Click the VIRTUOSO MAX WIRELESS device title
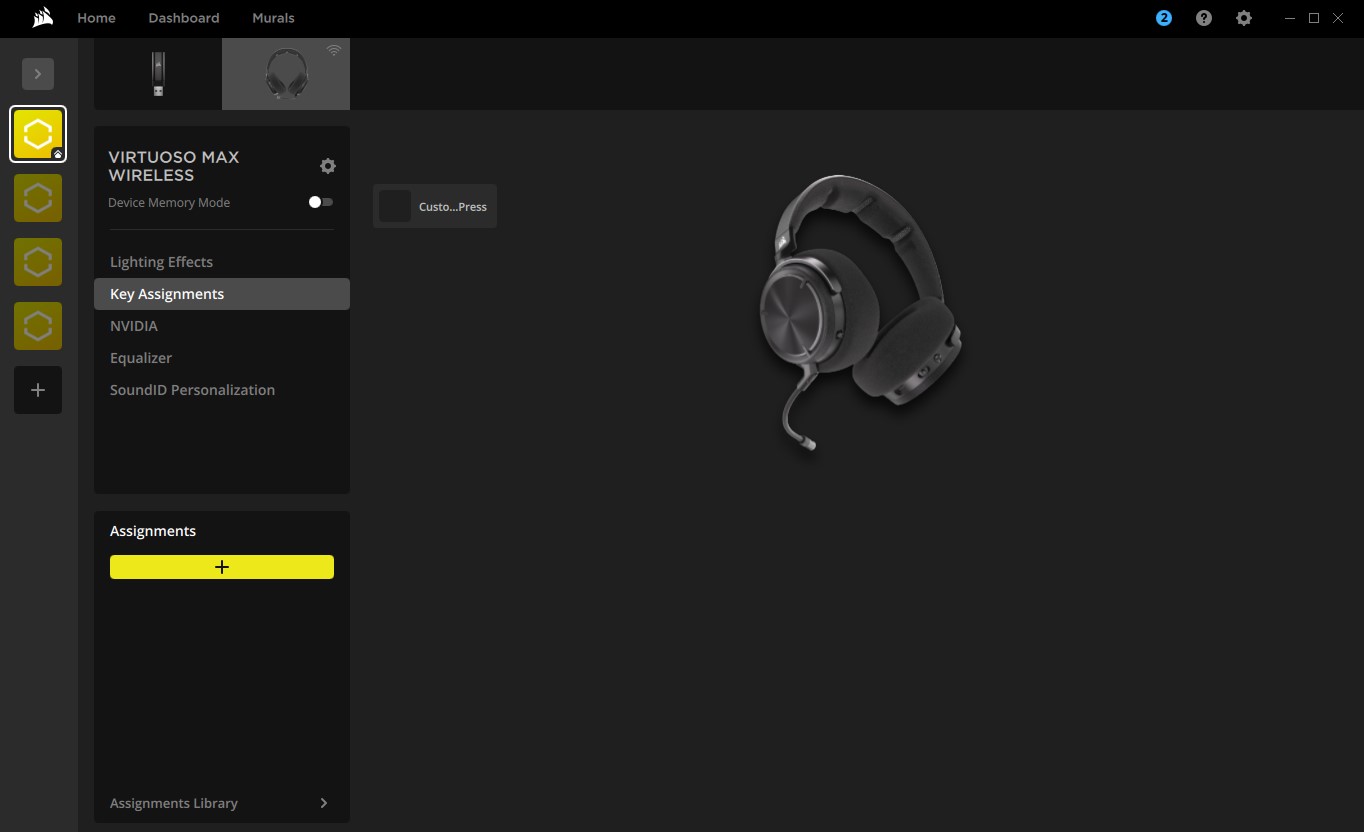This screenshot has width=1364, height=832. click(x=174, y=166)
